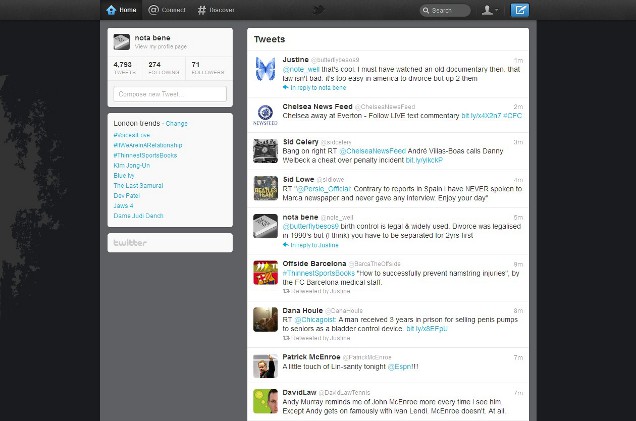Open the Blue Ivy trend
Screen dimensions: 636x421
124,176
